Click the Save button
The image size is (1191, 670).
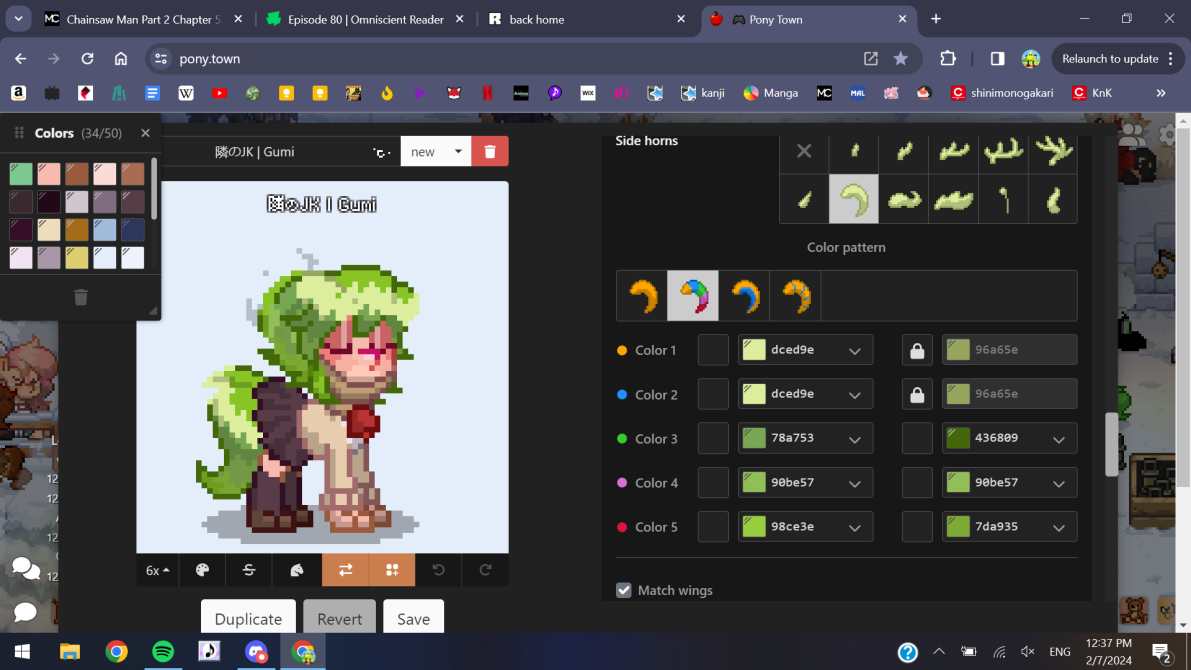tap(413, 619)
